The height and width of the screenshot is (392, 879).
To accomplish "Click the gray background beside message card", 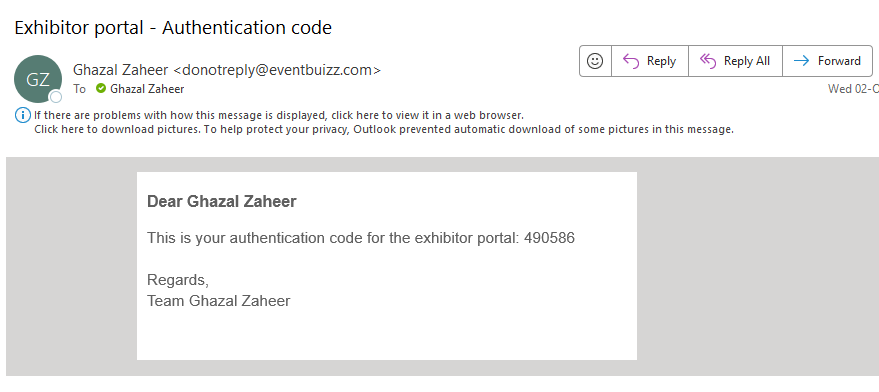I will click(757, 266).
